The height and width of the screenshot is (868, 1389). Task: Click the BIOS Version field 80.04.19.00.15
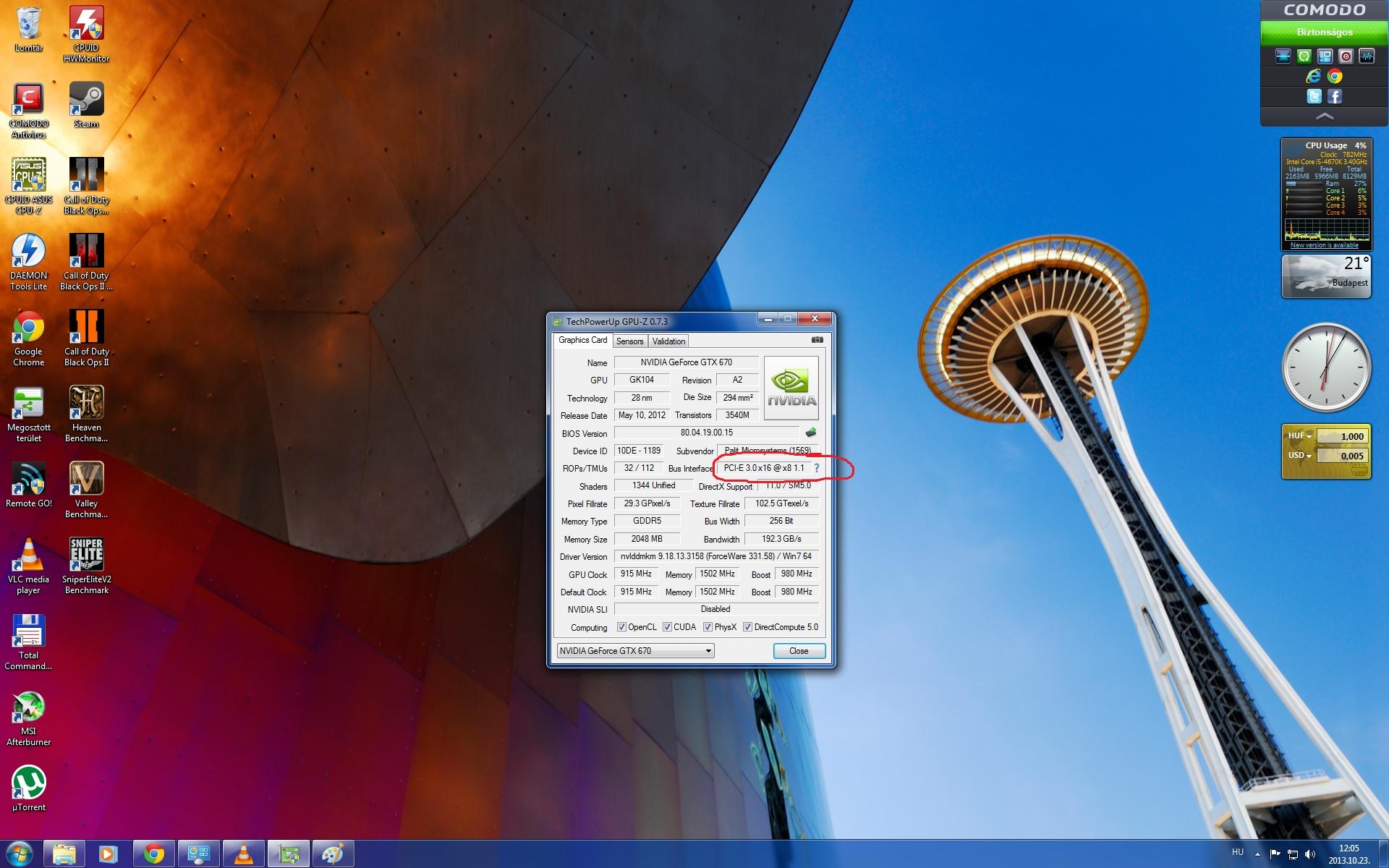click(707, 433)
